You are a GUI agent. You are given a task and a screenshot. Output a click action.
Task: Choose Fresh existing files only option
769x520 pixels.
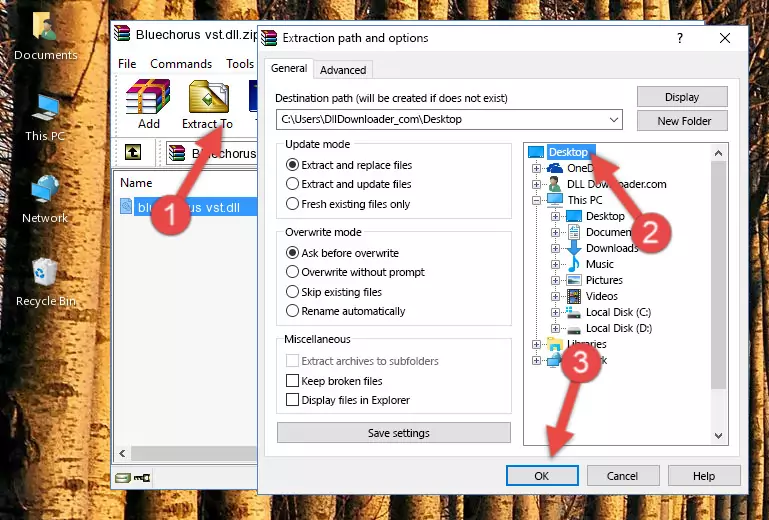point(292,204)
